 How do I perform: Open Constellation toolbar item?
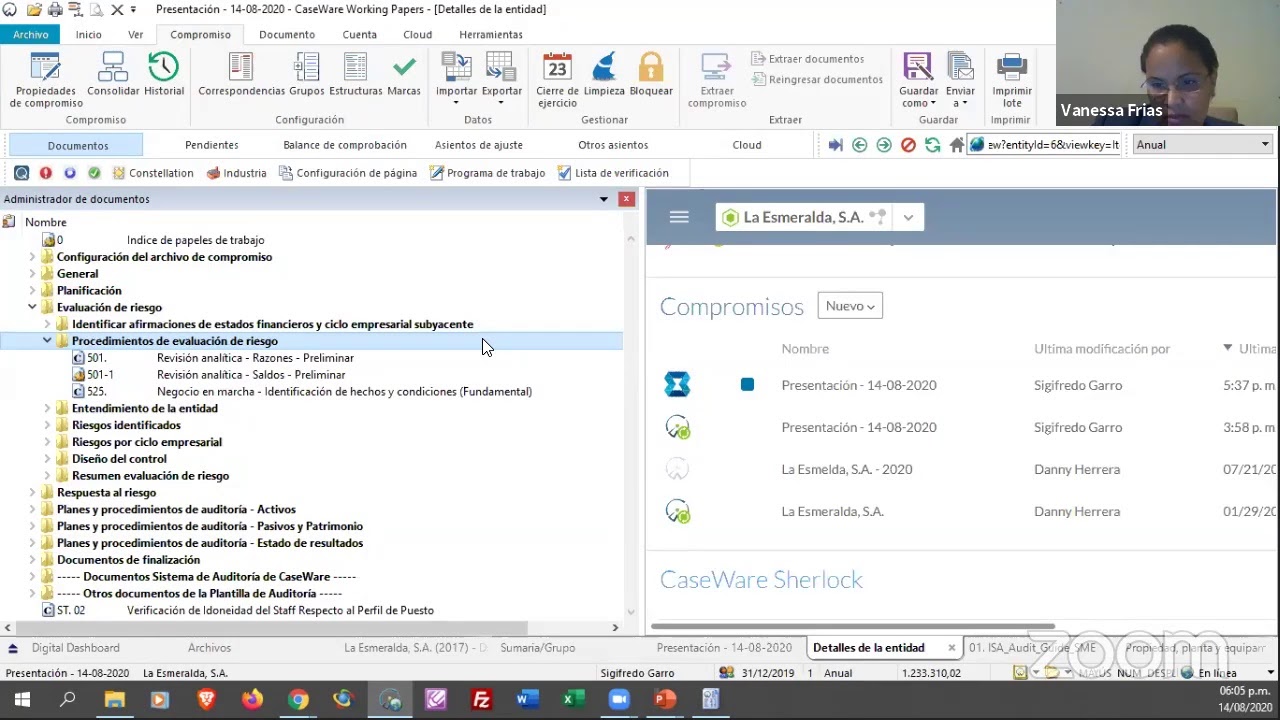pyautogui.click(x=152, y=173)
